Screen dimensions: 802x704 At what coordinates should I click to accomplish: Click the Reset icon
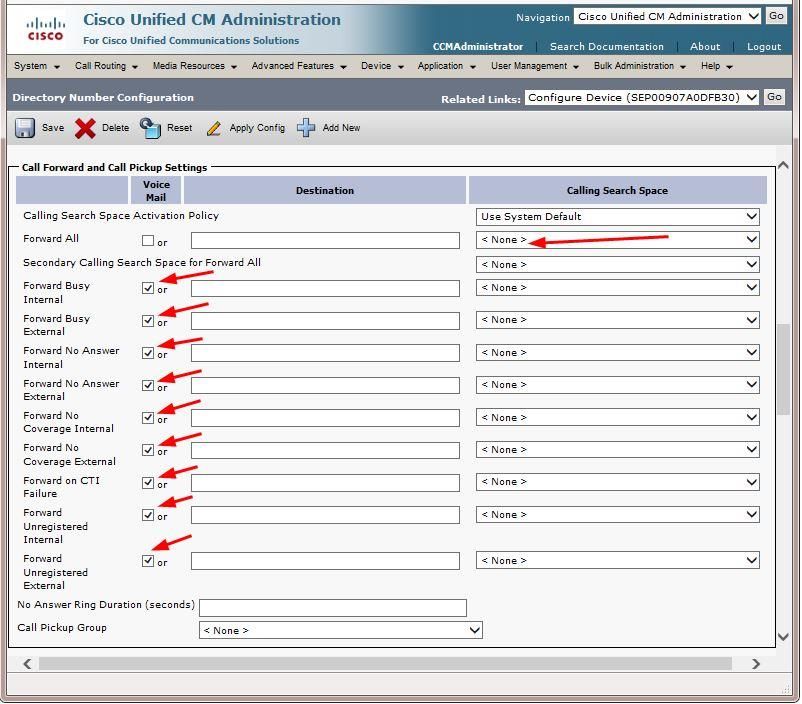coord(150,128)
